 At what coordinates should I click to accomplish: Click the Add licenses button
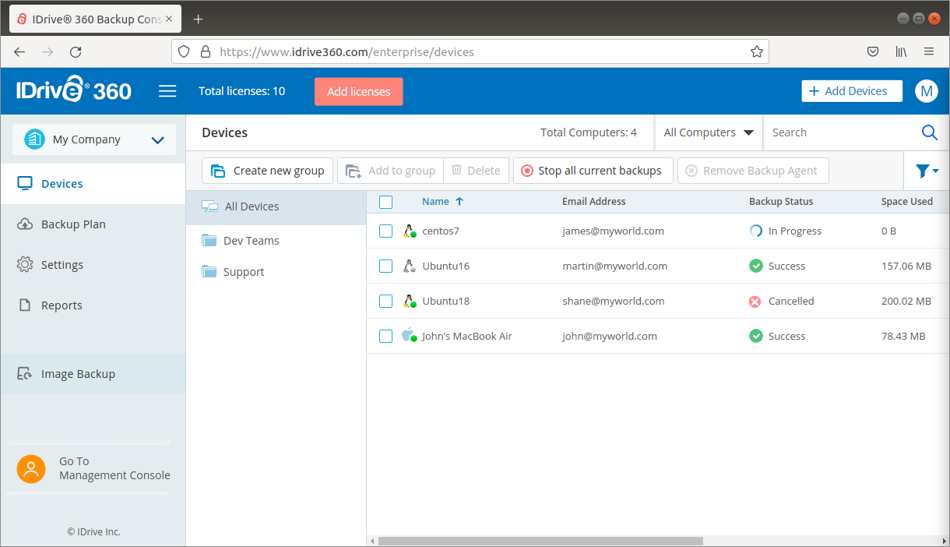point(358,91)
